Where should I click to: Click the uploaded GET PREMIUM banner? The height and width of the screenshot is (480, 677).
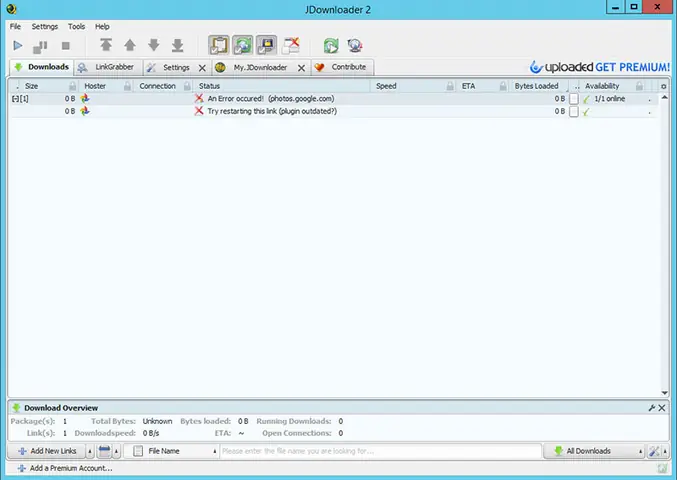[600, 67]
